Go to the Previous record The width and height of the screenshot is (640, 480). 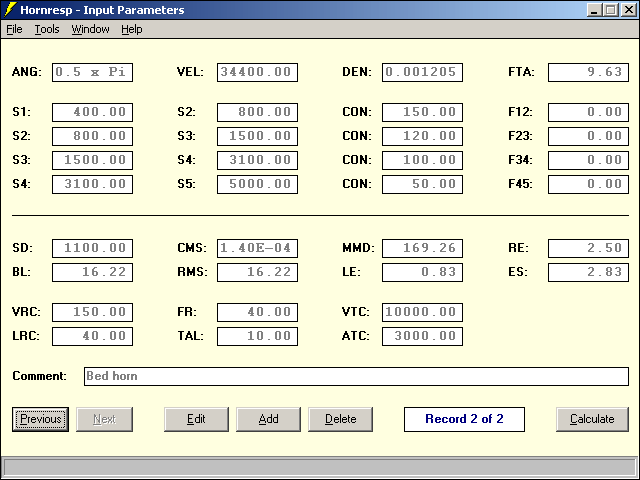coord(40,419)
